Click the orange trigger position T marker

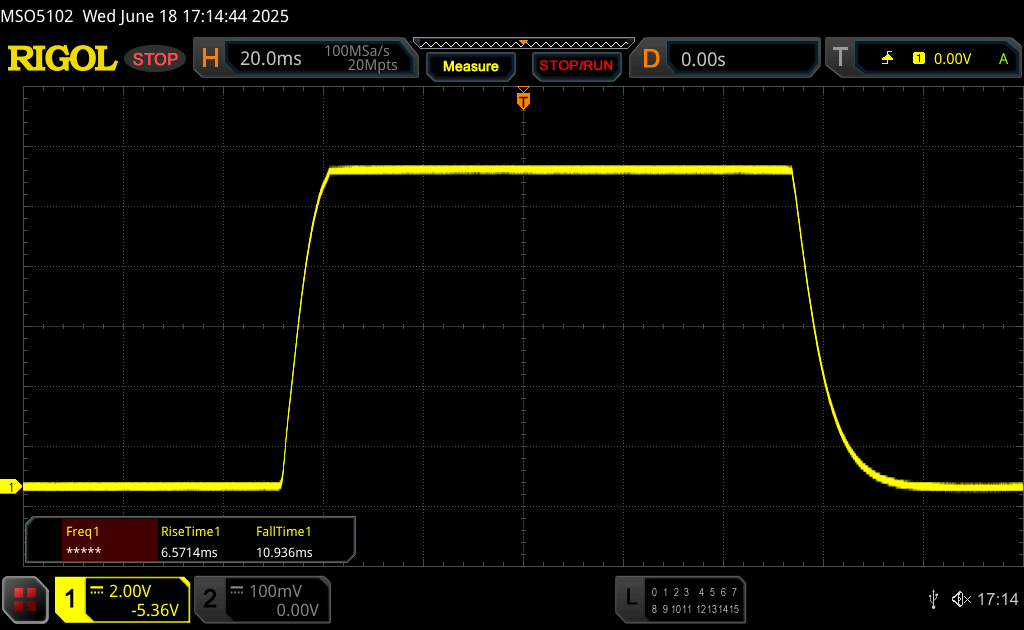(523, 99)
